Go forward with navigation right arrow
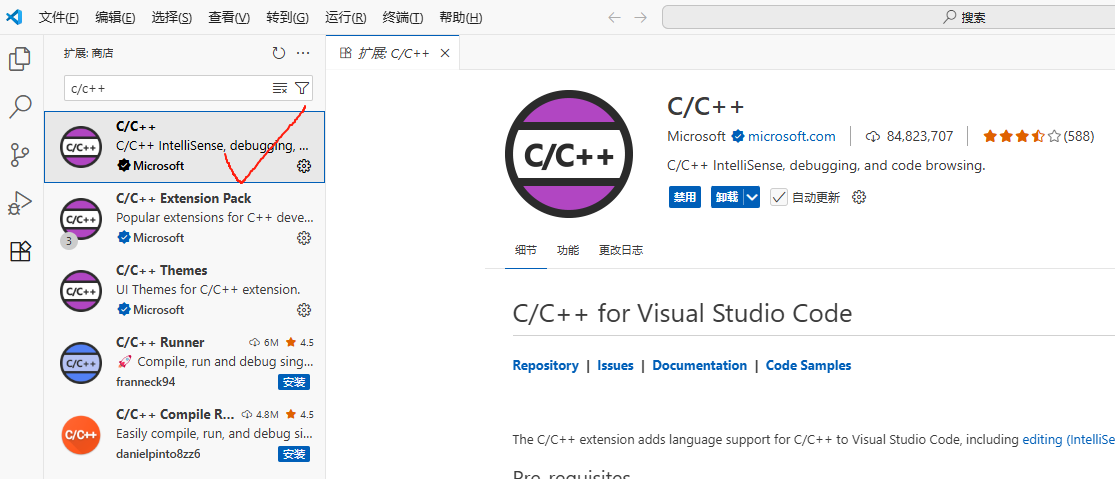This screenshot has width=1115, height=479. 641,18
